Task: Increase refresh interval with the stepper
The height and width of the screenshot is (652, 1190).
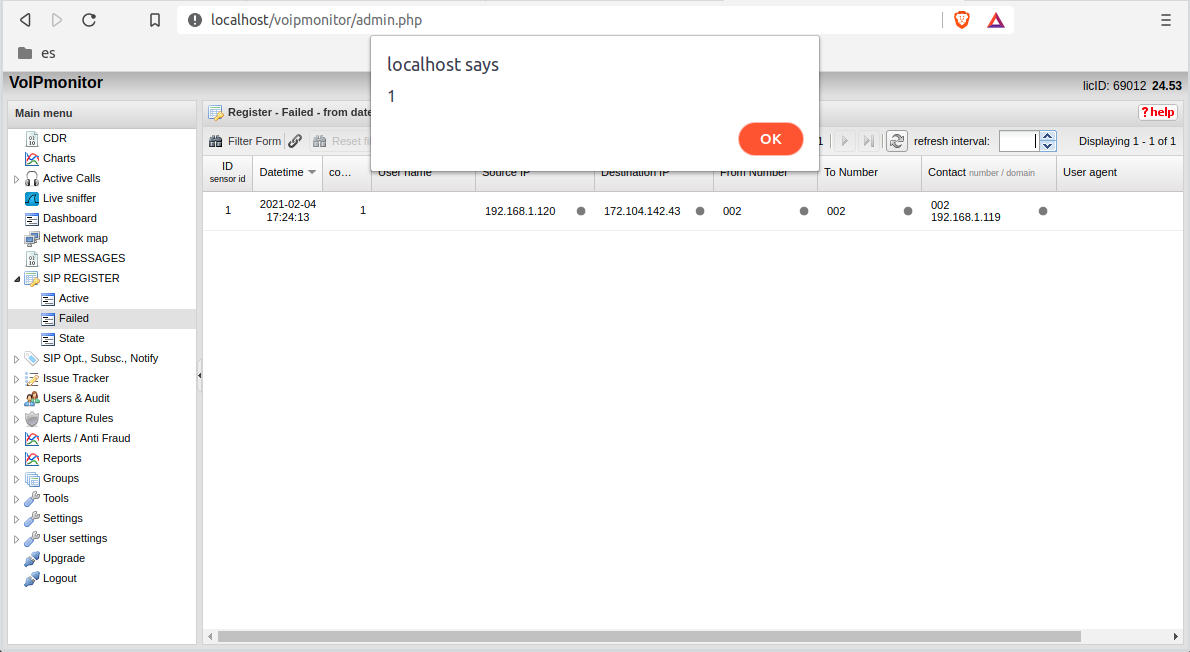Action: pyautogui.click(x=1046, y=135)
